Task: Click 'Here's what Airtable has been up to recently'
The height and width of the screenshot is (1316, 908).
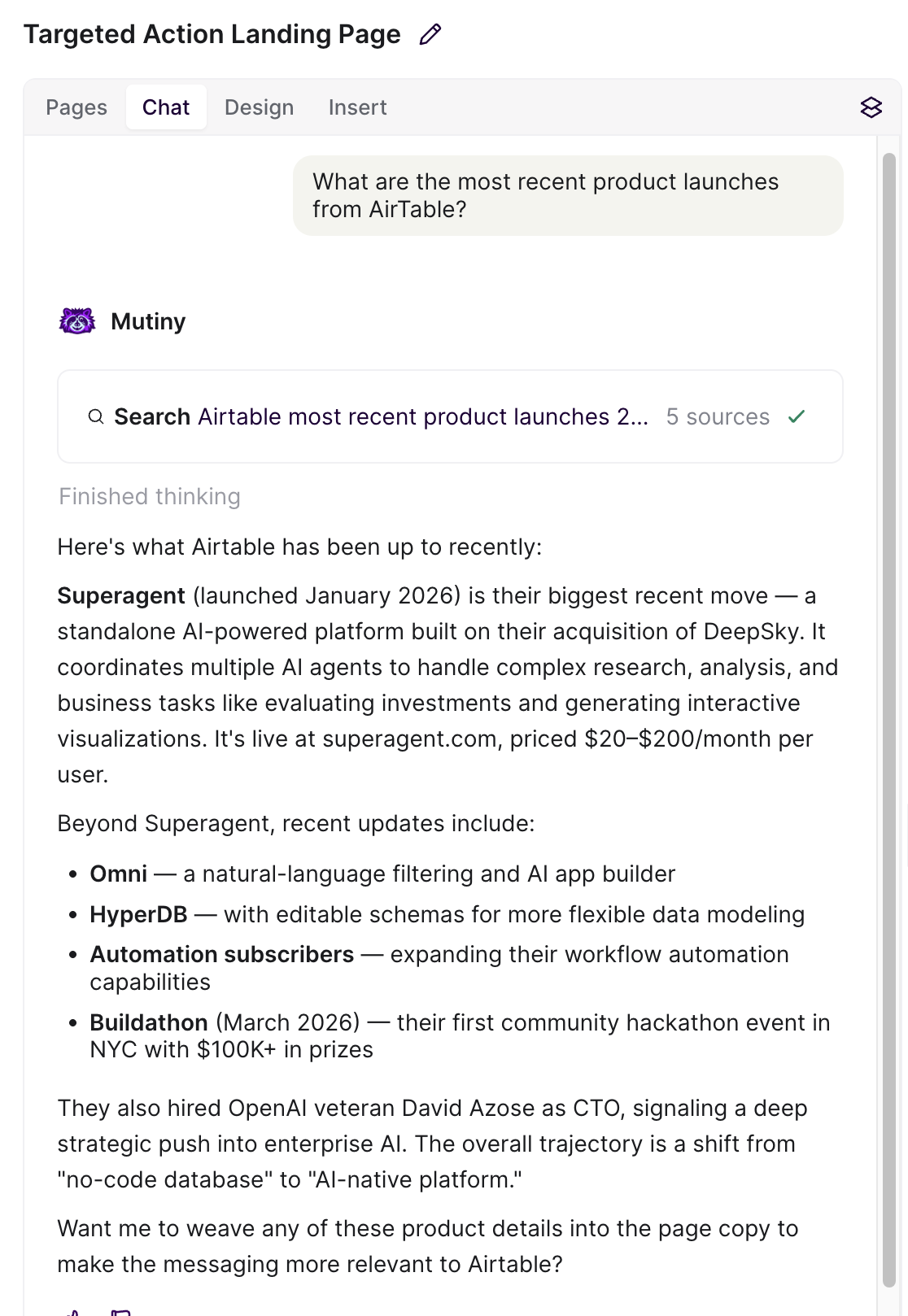Action: (299, 547)
